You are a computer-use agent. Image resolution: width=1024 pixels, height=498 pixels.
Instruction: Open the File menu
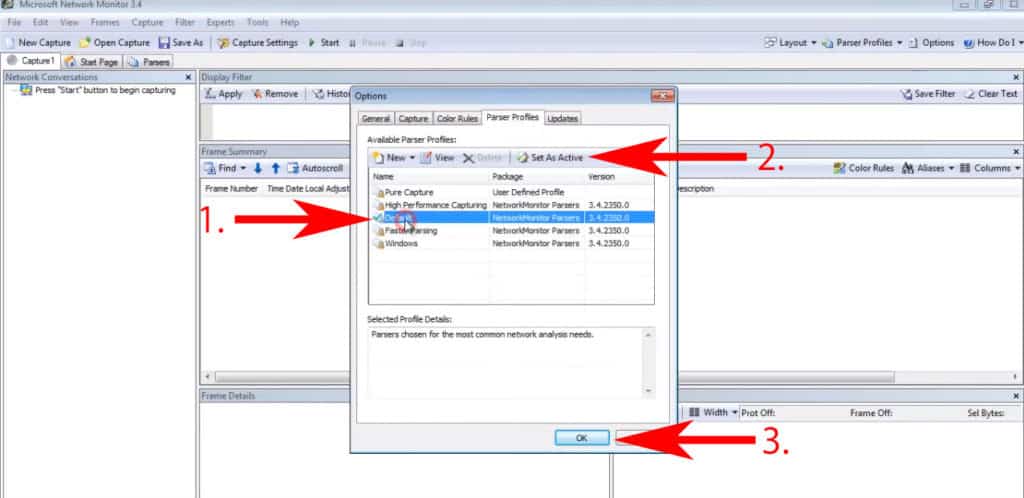coord(14,22)
